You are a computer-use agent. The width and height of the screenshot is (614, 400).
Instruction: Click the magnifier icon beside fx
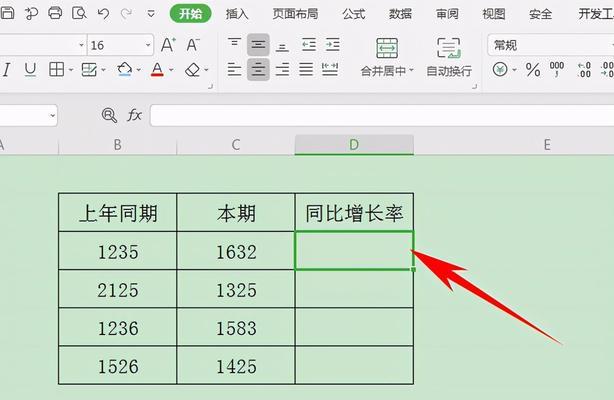click(x=109, y=116)
